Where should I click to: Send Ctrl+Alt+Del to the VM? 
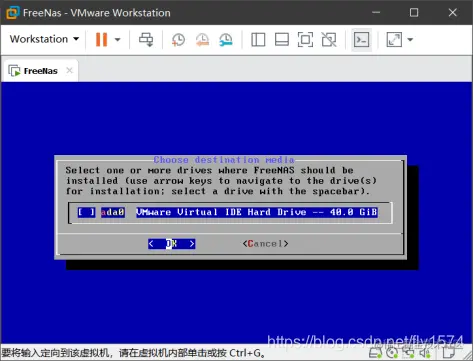coord(146,40)
